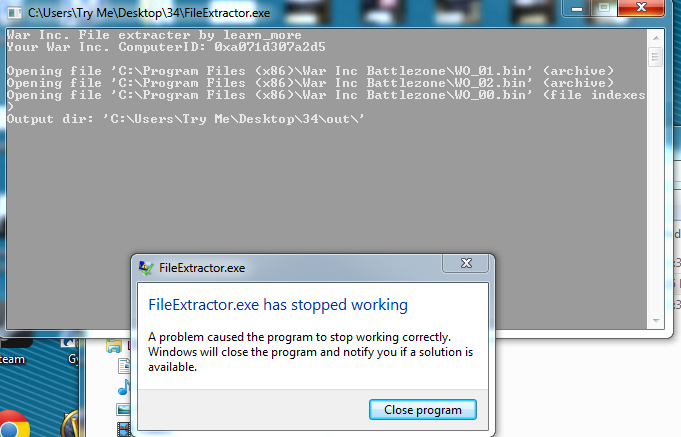Click the console vertical scrollbar thumb

(x=656, y=56)
